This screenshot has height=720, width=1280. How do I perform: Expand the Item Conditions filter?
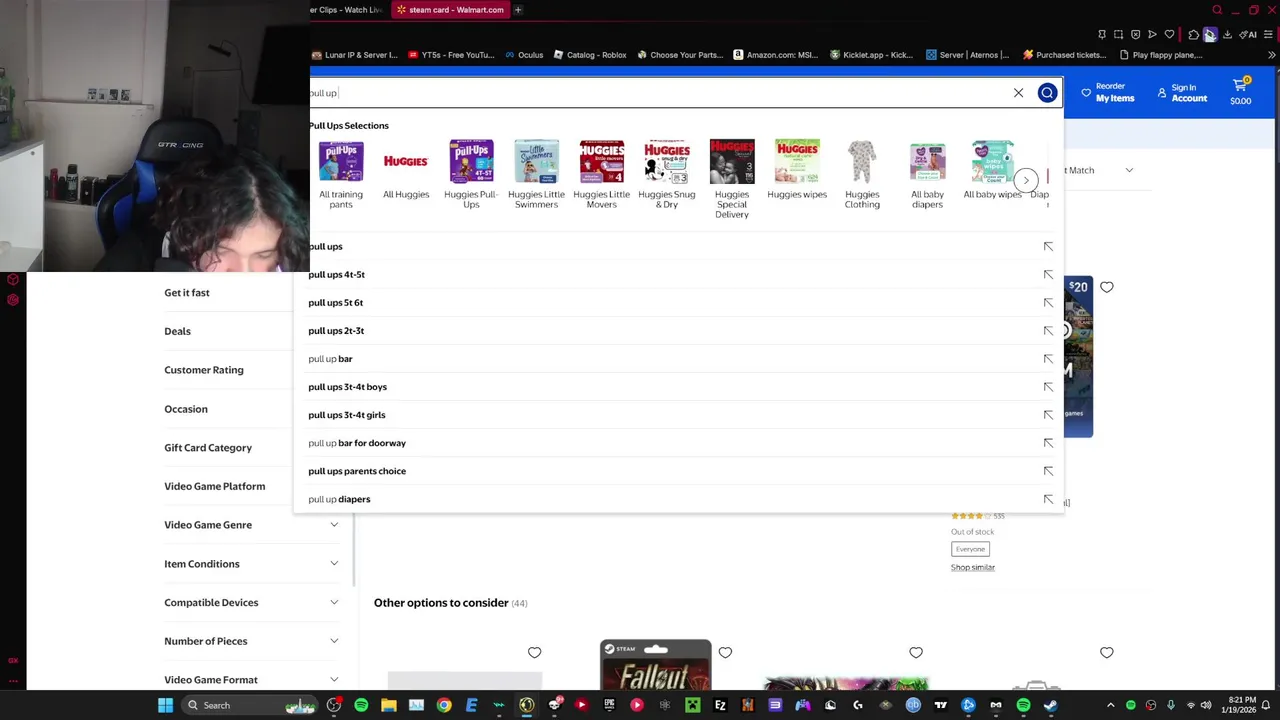point(251,564)
